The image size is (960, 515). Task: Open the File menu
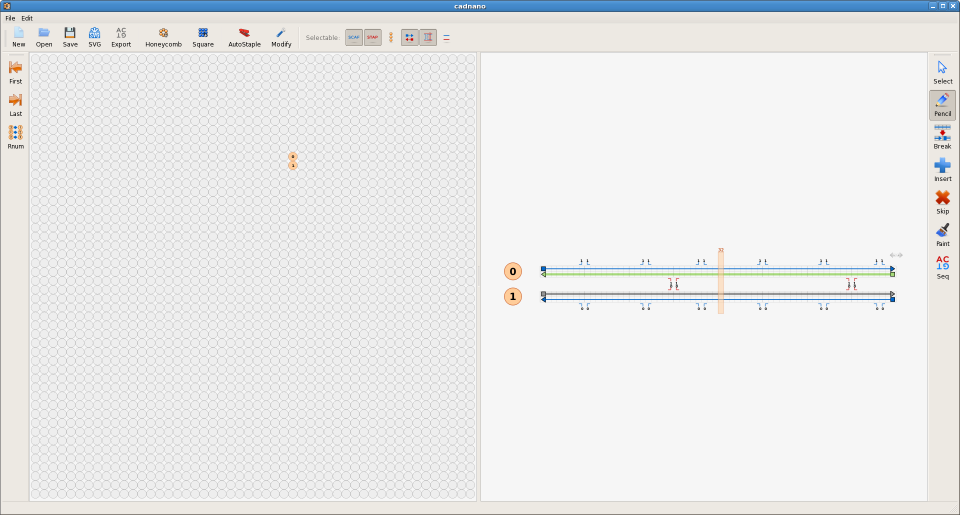10,18
